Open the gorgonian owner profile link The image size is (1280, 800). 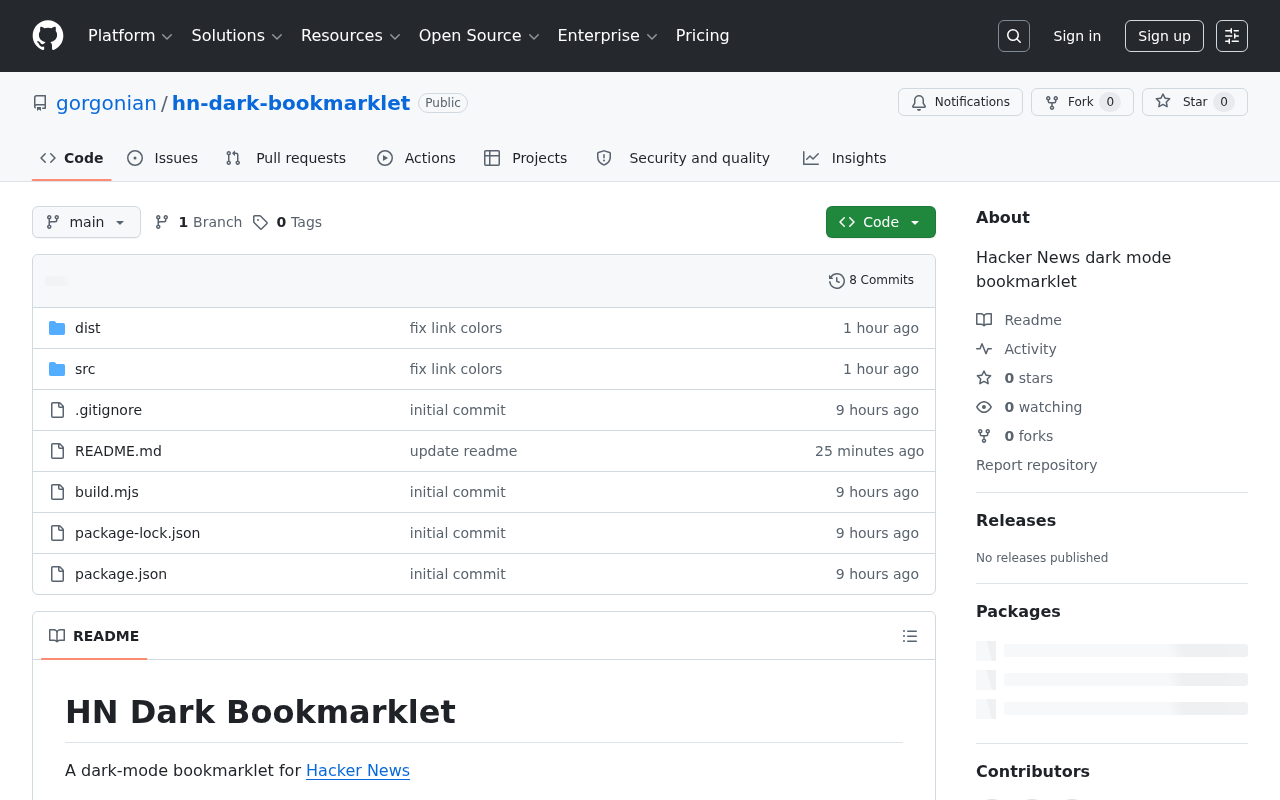[x=106, y=103]
